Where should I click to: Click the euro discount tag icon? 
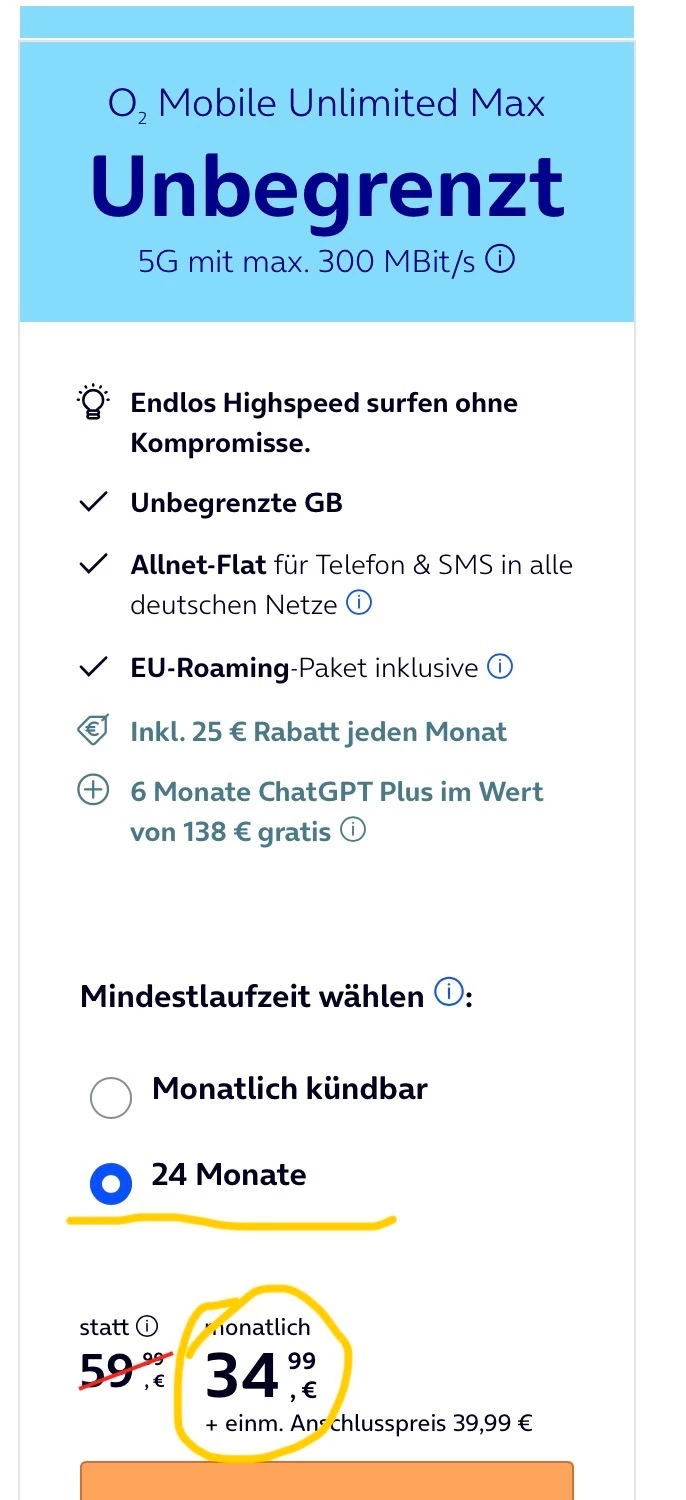93,731
